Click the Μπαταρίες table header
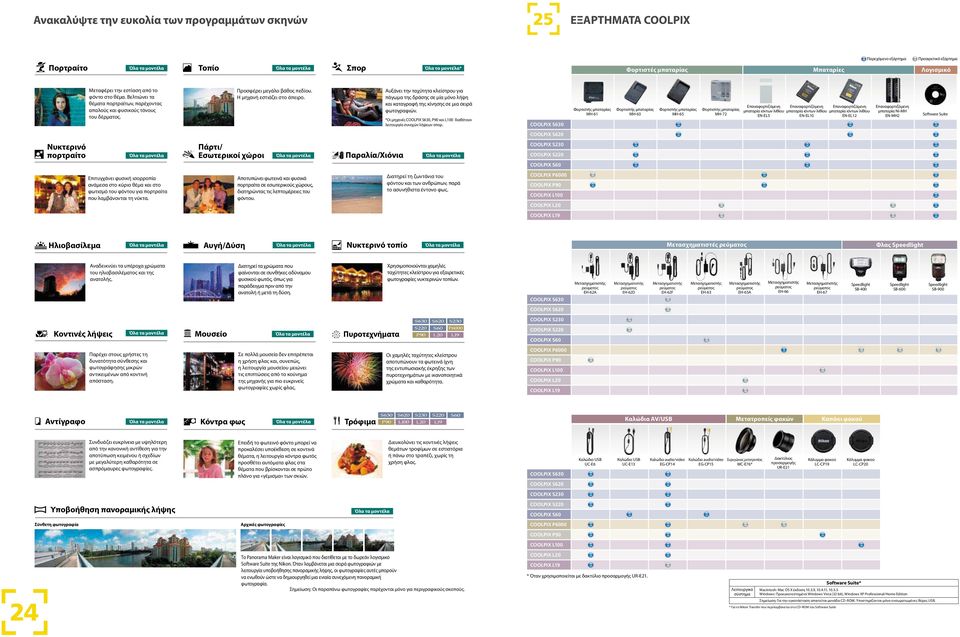Screen dimensions: 960x637 pyautogui.click(x=828, y=70)
